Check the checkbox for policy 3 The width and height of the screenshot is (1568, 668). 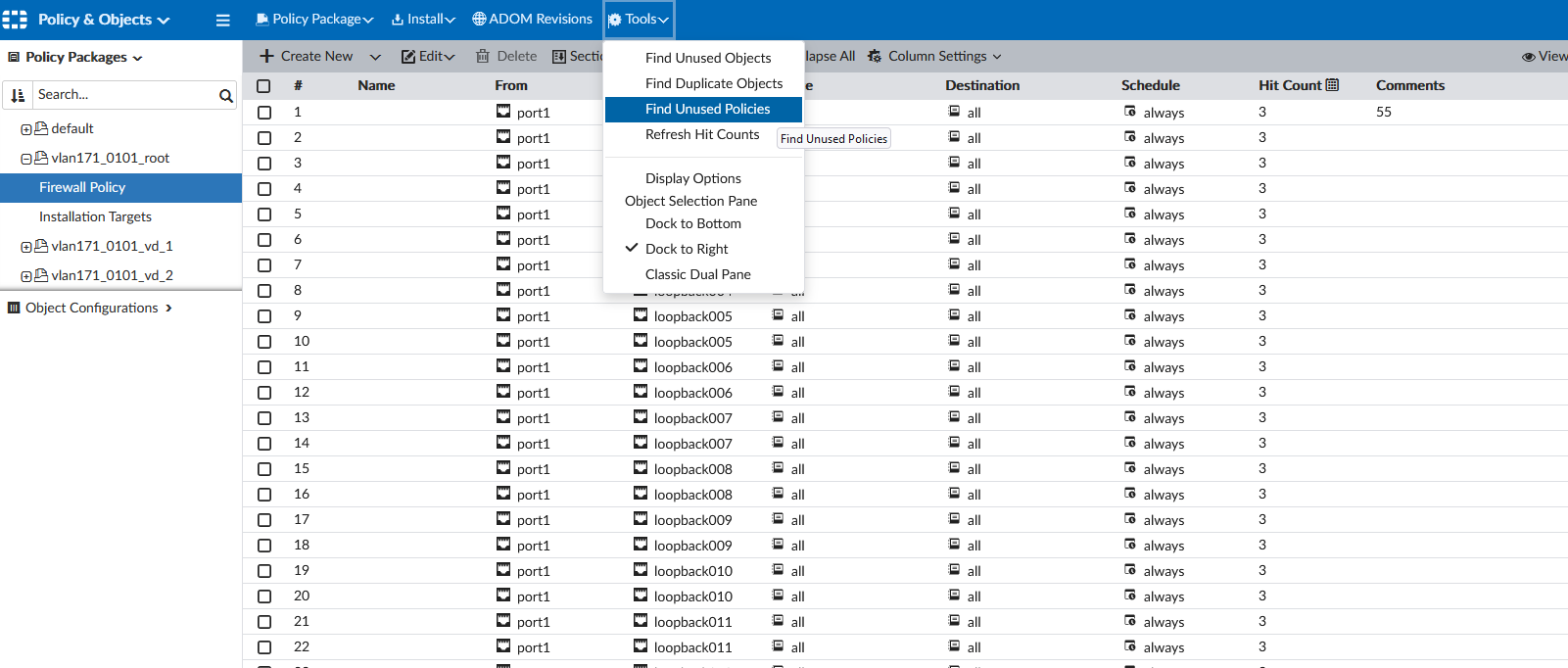tap(264, 164)
